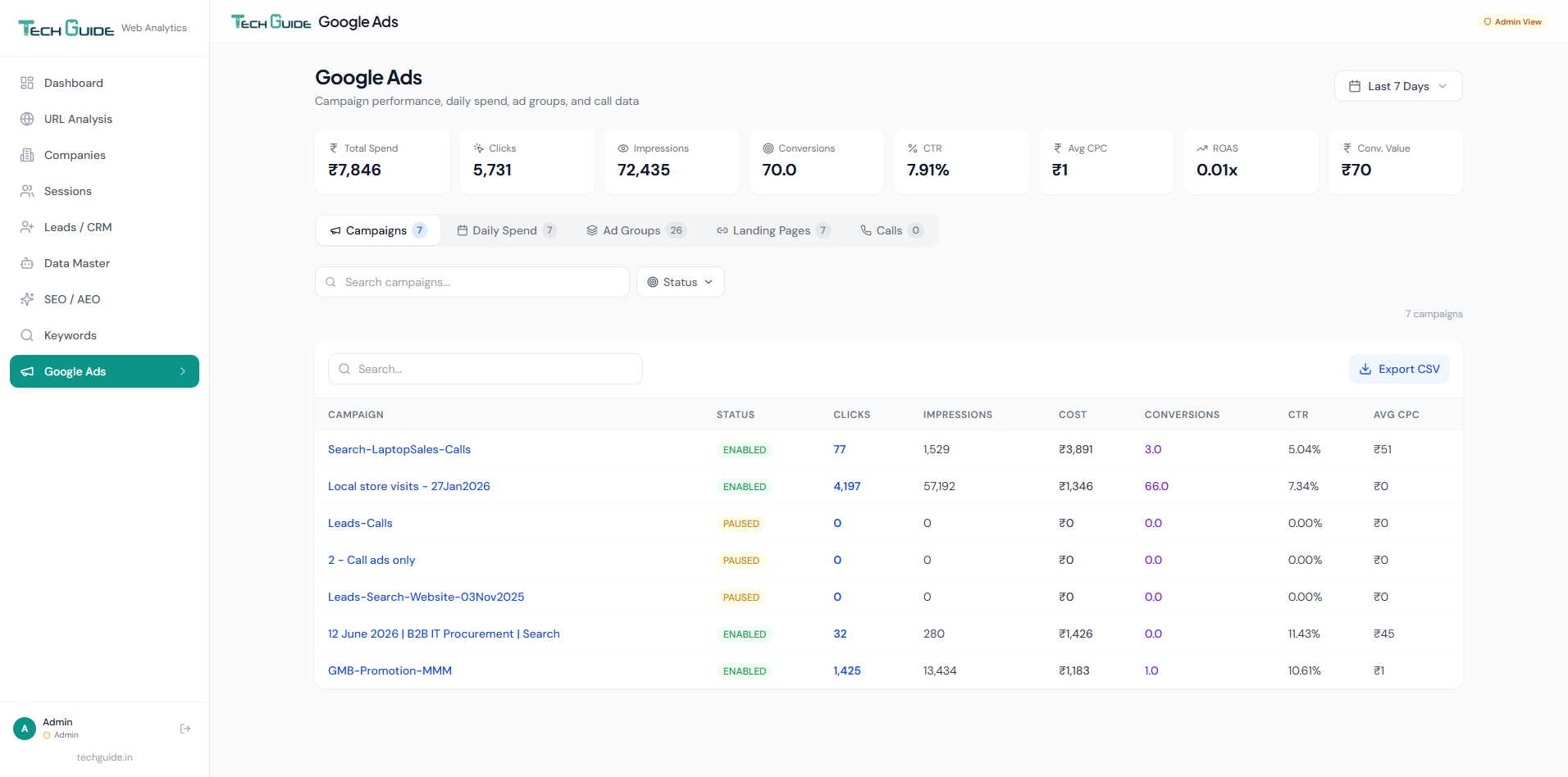1568x777 pixels.
Task: Click the Data Master icon
Action: tap(27, 263)
